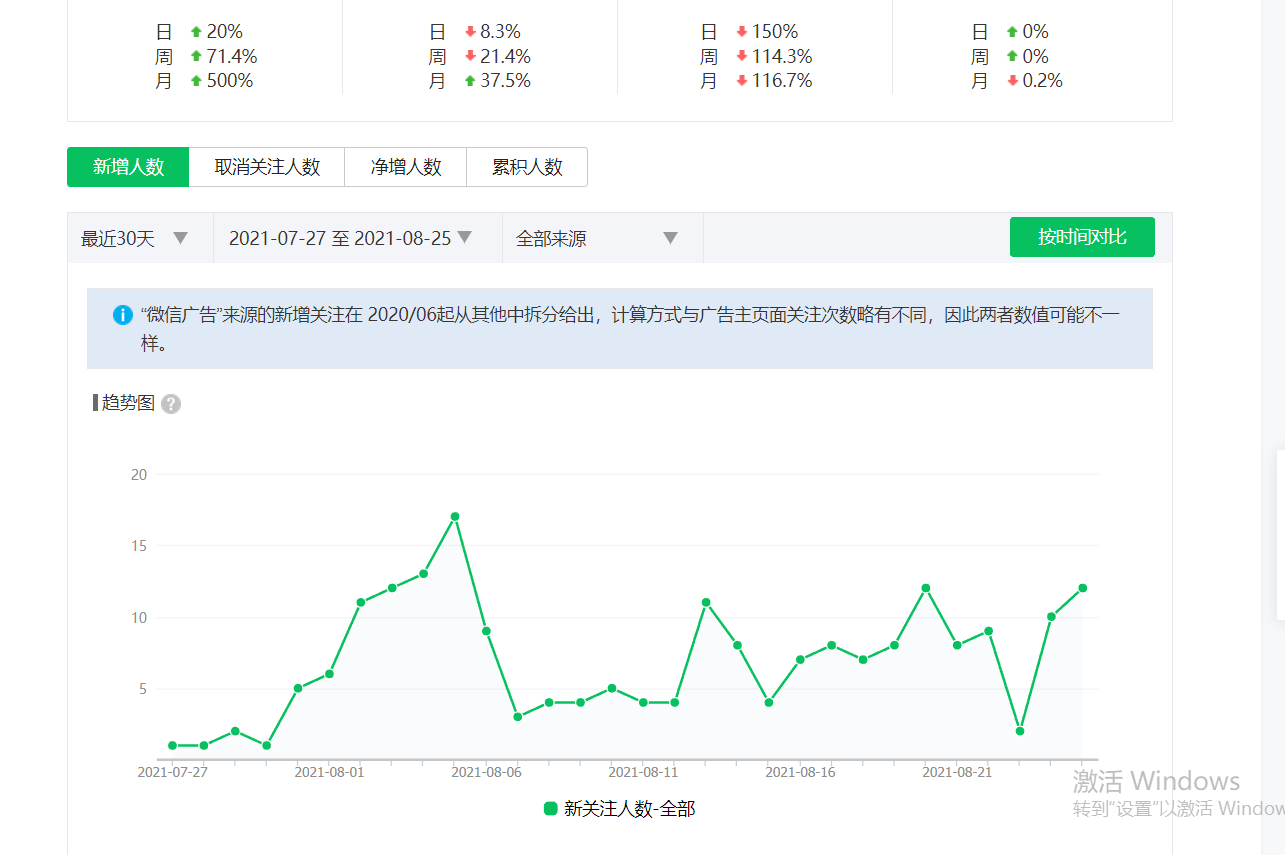1285x855 pixels.
Task: Click the highest peak data point on the chart
Action: pyautogui.click(x=455, y=517)
